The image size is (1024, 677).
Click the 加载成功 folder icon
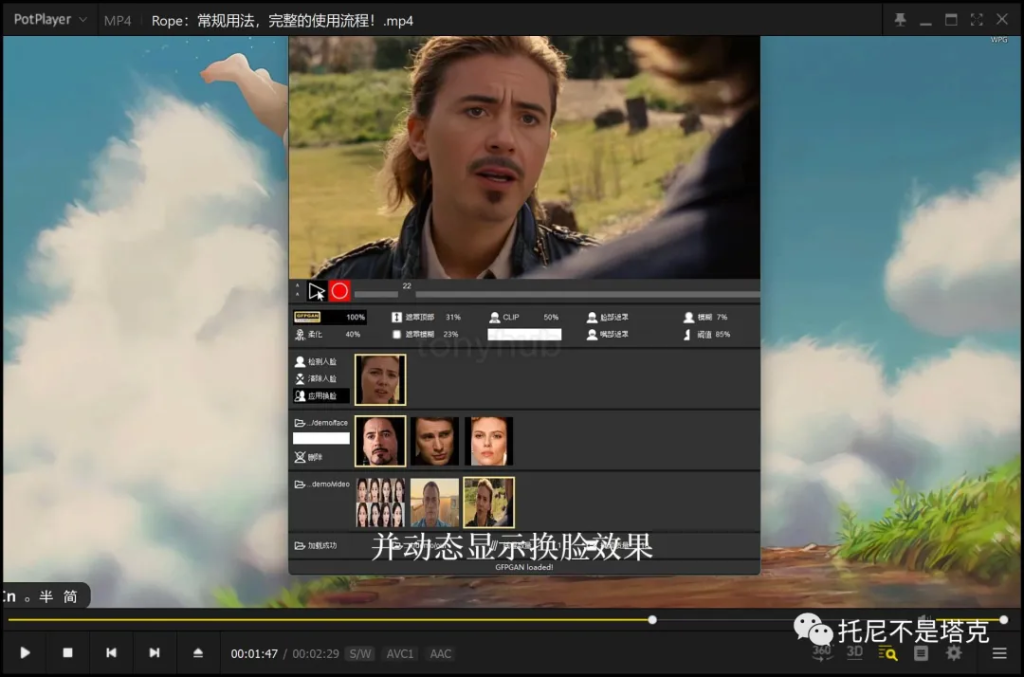300,545
